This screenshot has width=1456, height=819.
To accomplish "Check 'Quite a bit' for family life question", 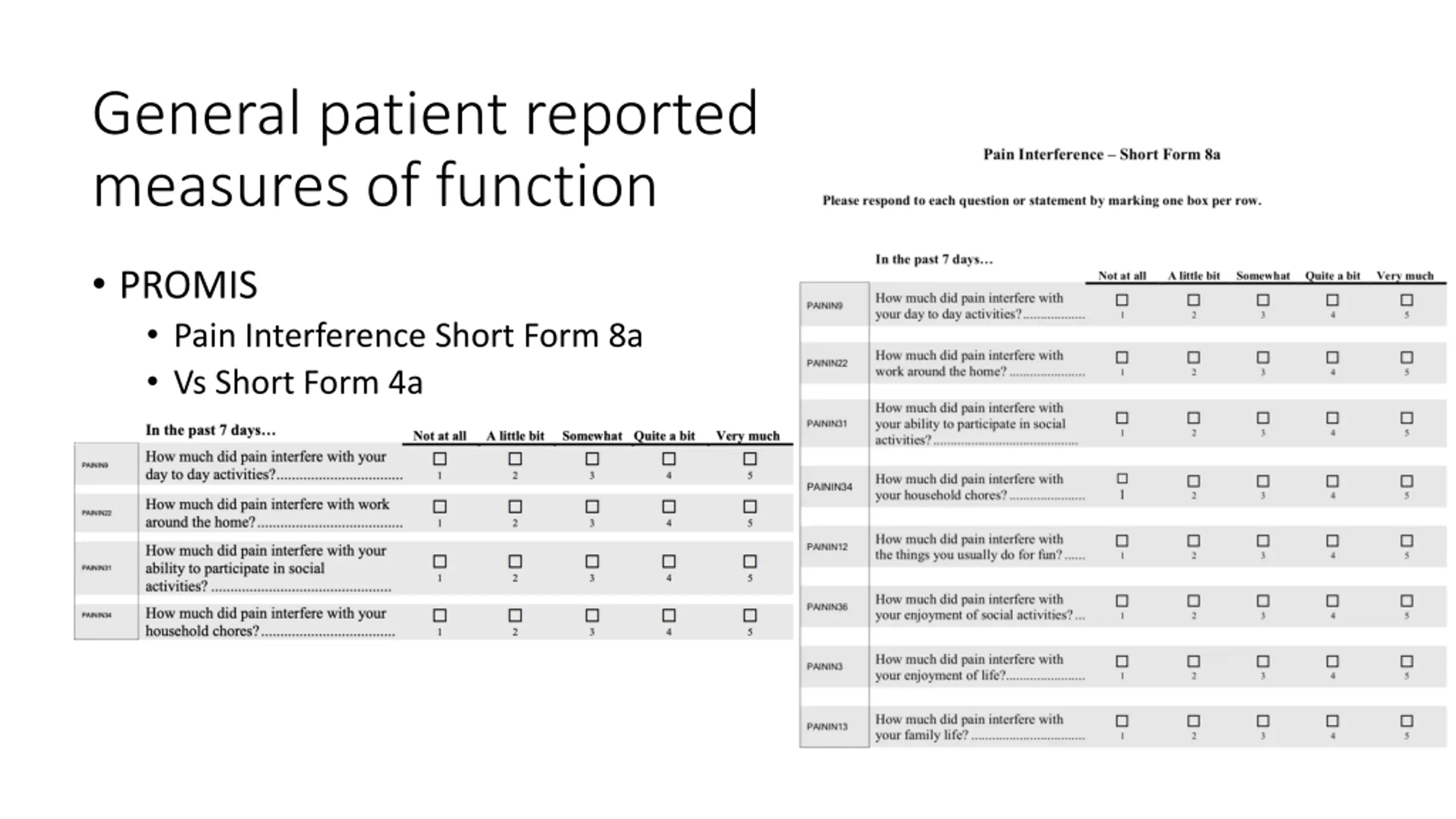I will 1332,721.
